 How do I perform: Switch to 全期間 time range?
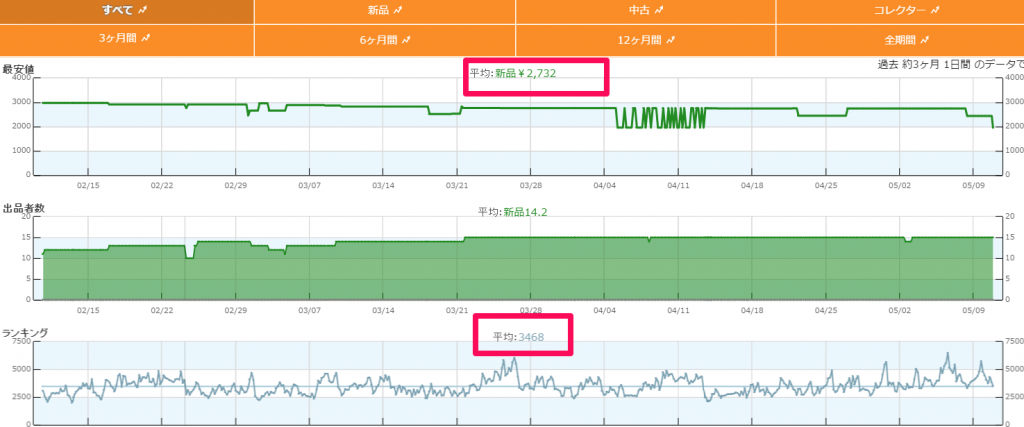coord(899,40)
